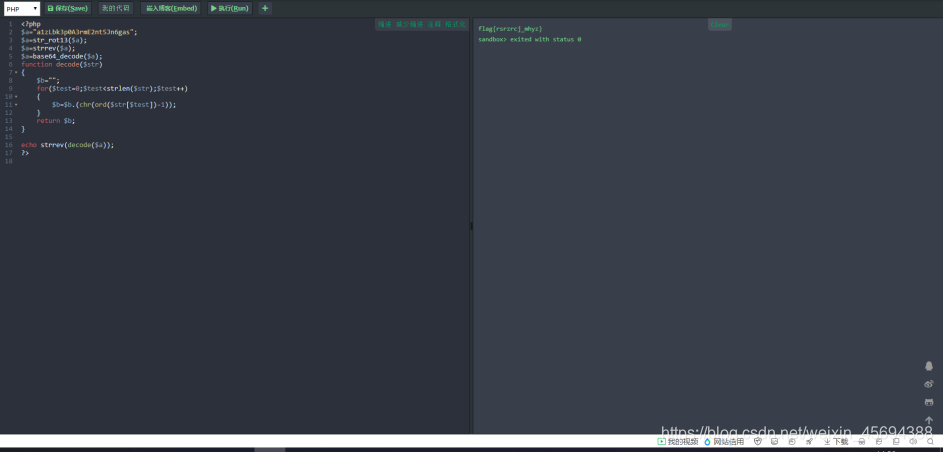Click the for loop line in code
This screenshot has height=452, width=943.
(x=112, y=88)
